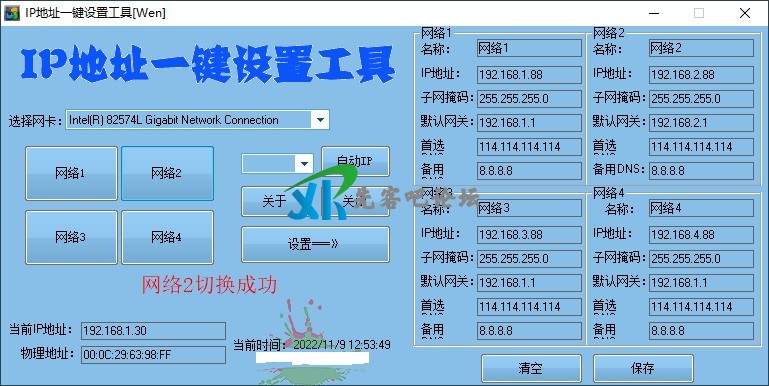
Task: Click the 网络3 name field
Action: 530,208
